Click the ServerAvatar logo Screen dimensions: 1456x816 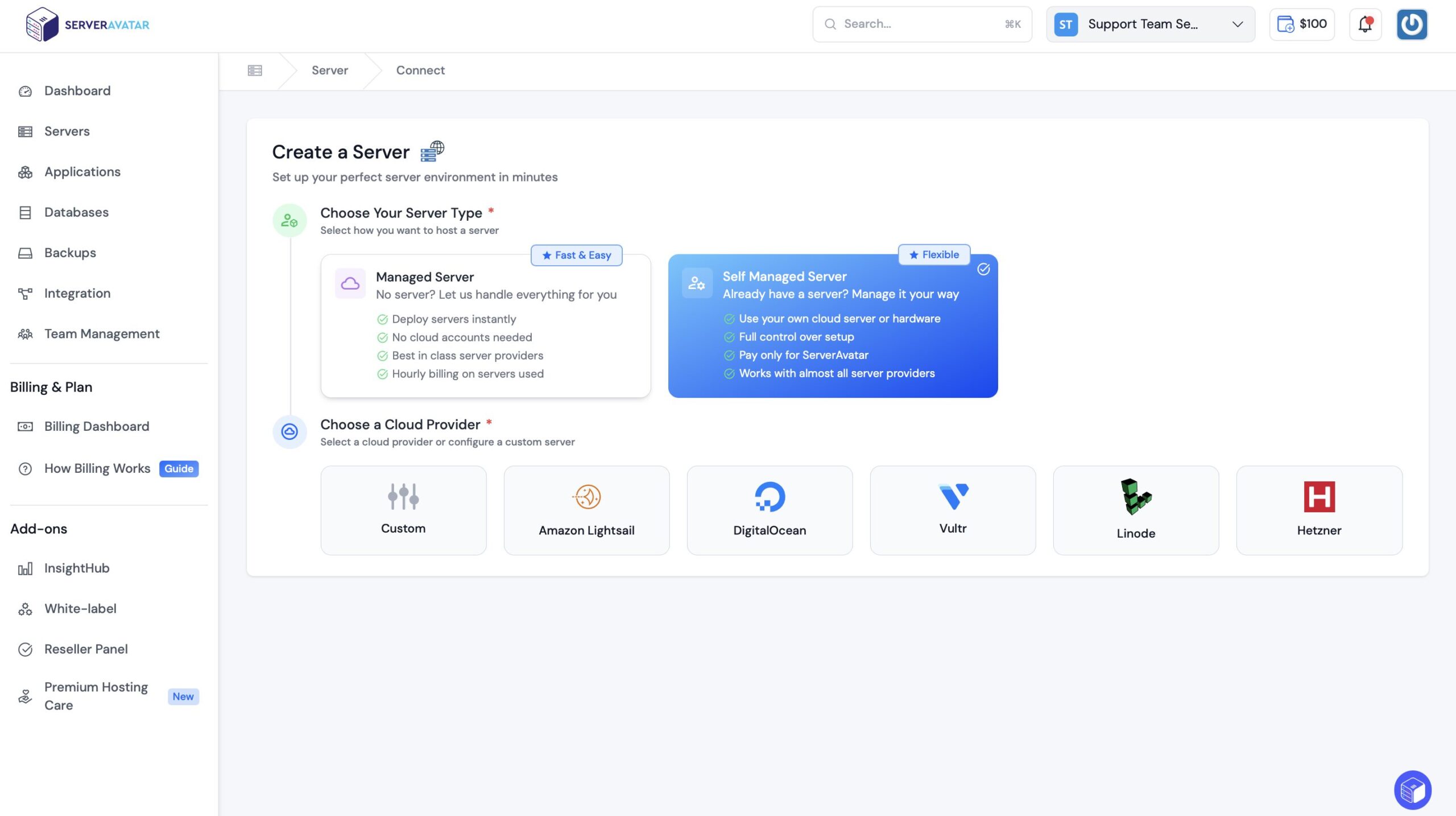88,24
